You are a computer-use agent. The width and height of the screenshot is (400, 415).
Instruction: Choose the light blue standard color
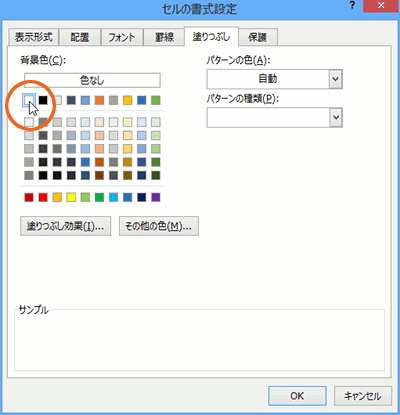click(113, 197)
